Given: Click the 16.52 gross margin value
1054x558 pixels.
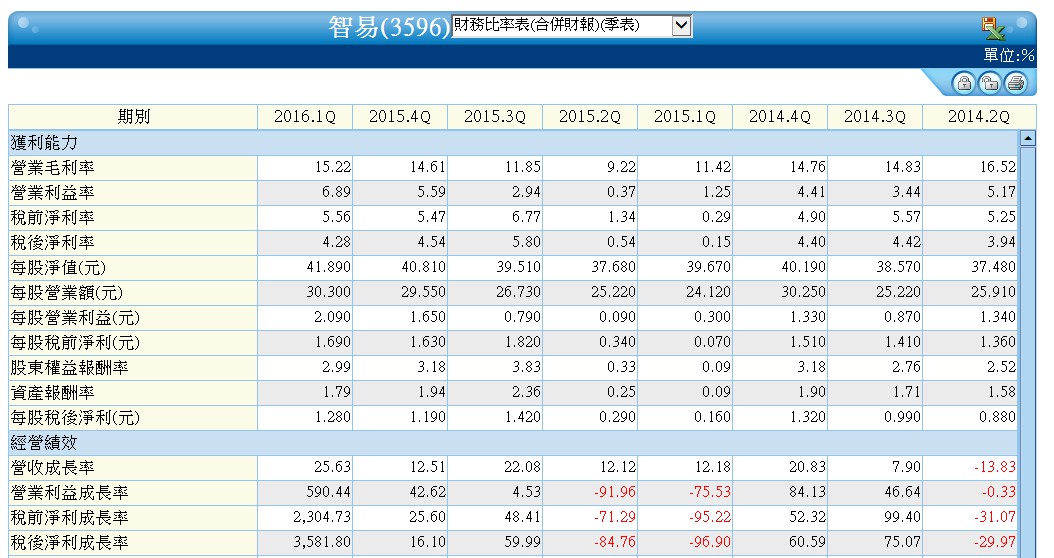Looking at the screenshot, I should click(998, 167).
